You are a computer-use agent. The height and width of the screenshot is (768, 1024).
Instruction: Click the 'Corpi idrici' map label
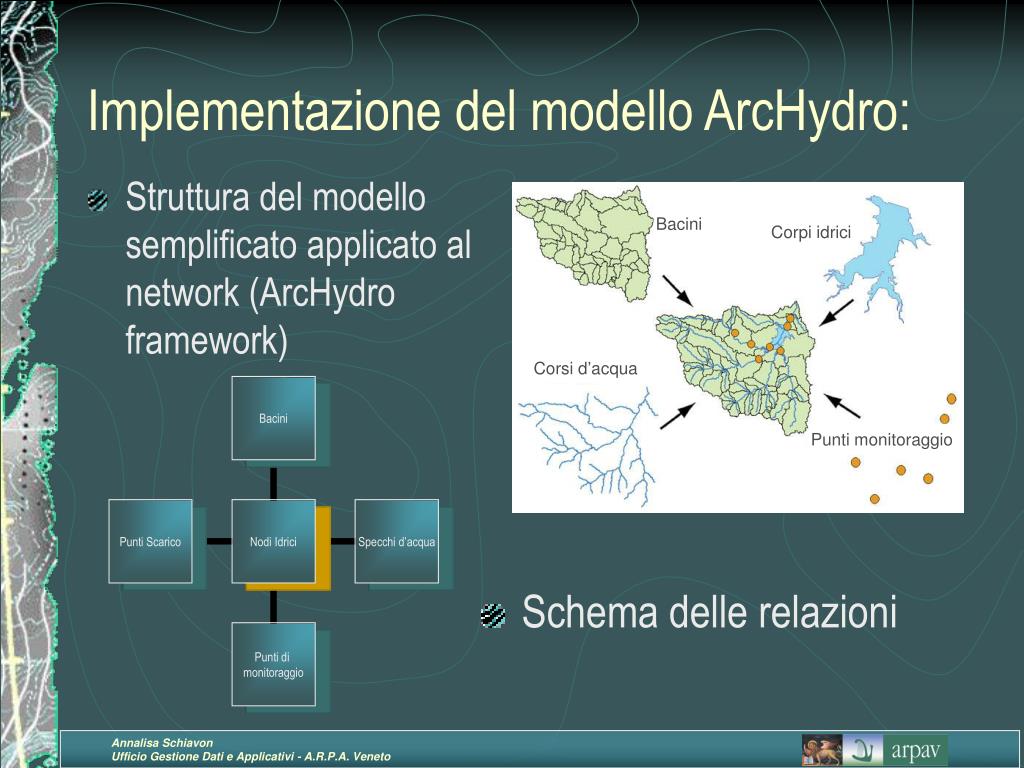(810, 232)
